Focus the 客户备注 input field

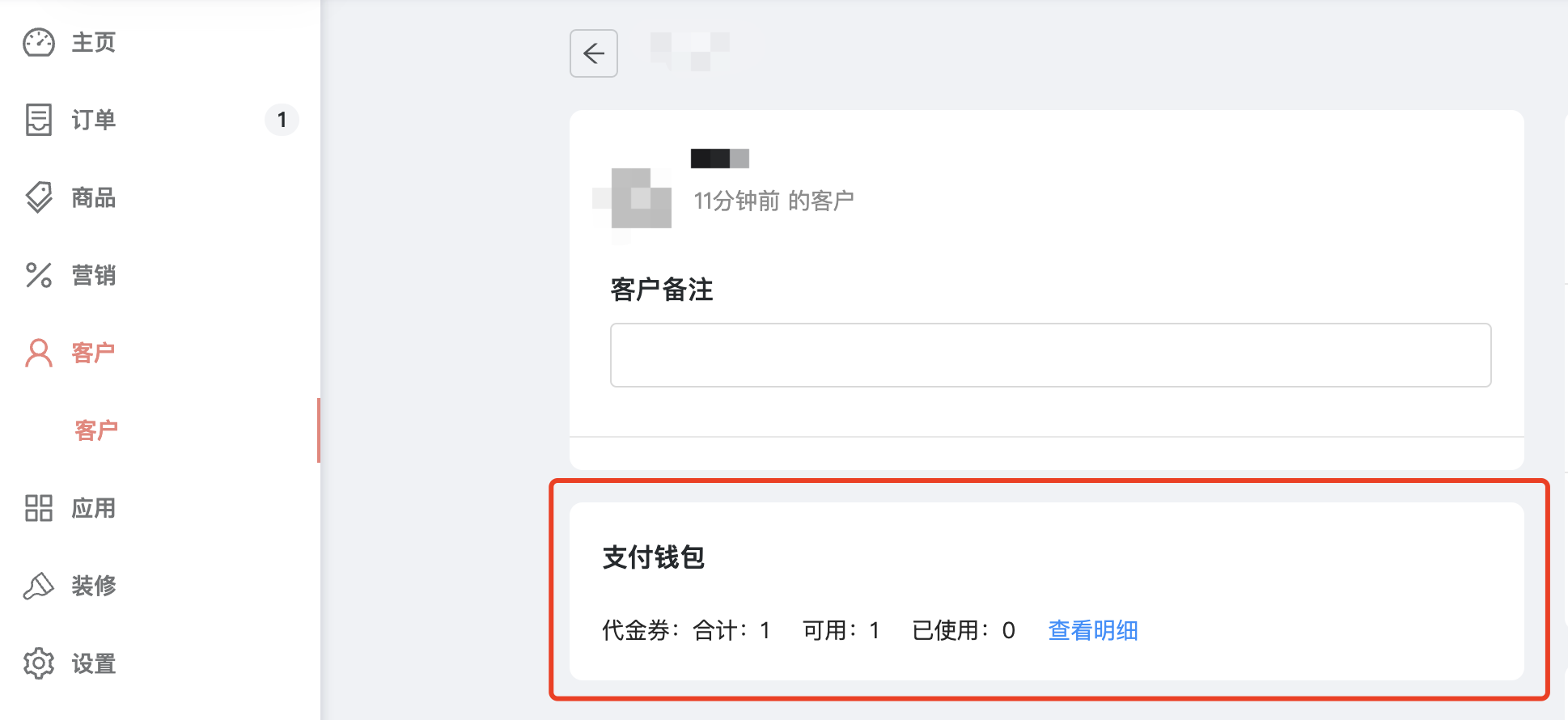tap(1050, 355)
